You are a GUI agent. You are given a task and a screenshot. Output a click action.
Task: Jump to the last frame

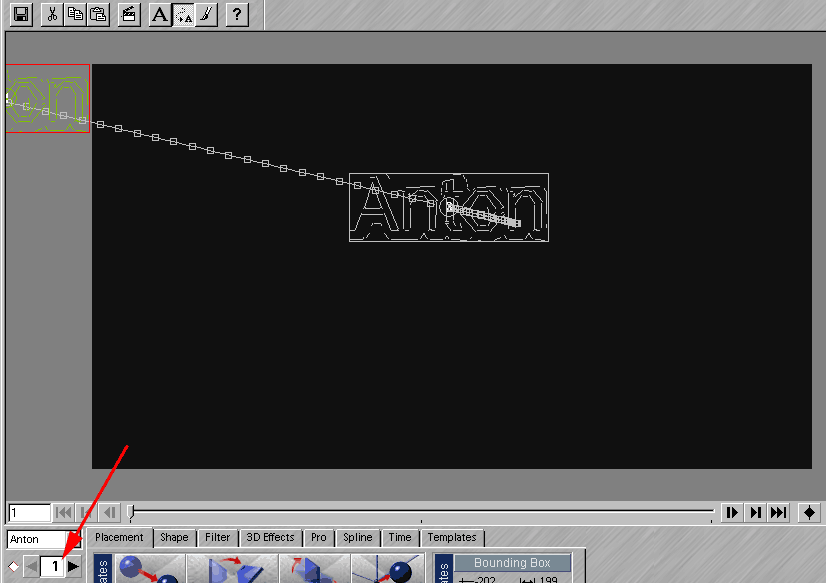tap(778, 512)
